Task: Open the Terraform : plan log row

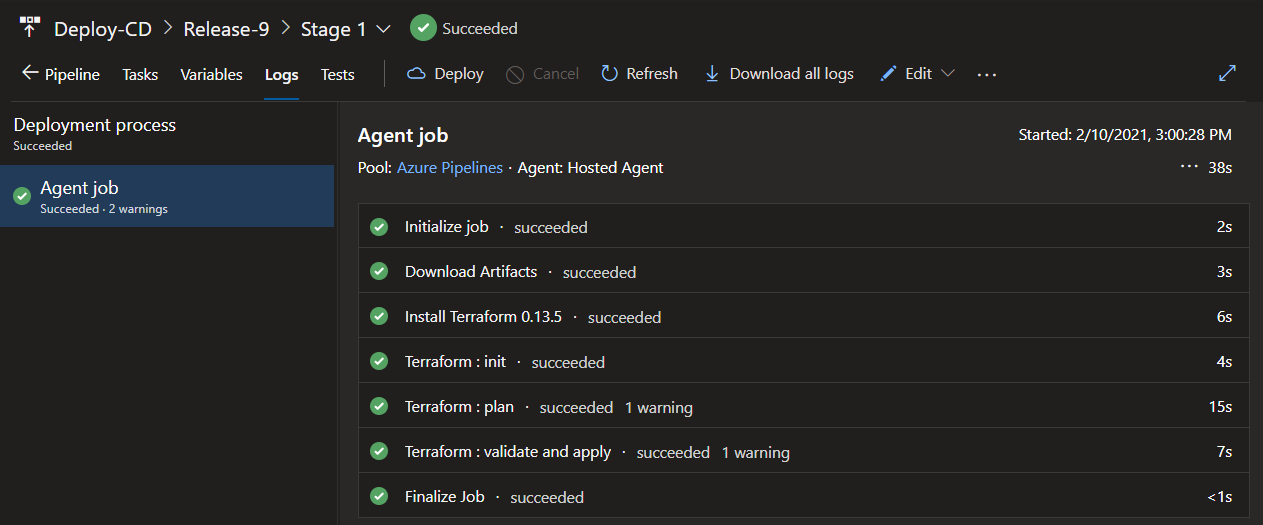Action: pos(459,407)
